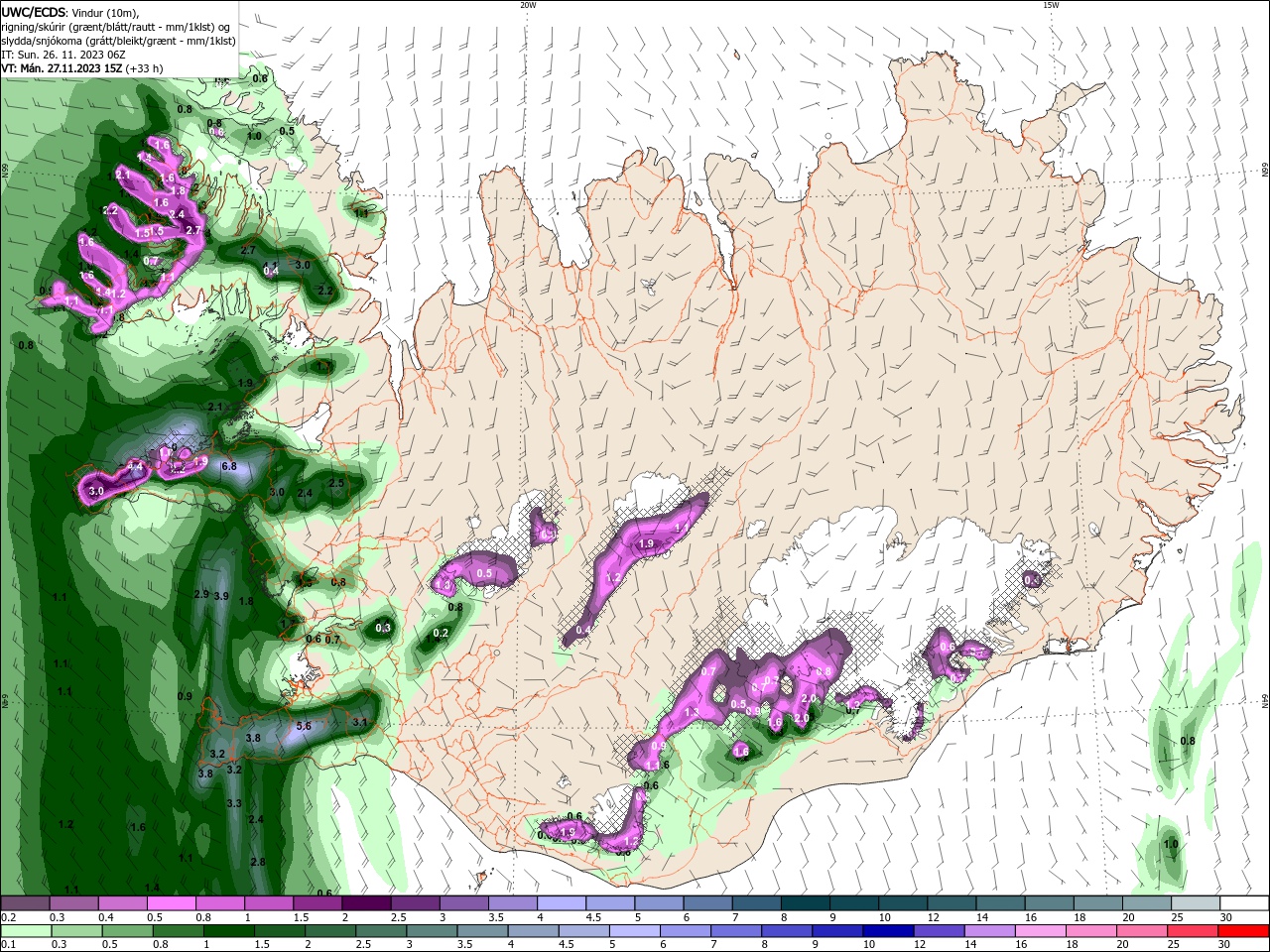Pick the bottom-row legend swatch labeled 12
This screenshot has height=952, width=1270.
pos(940,931)
